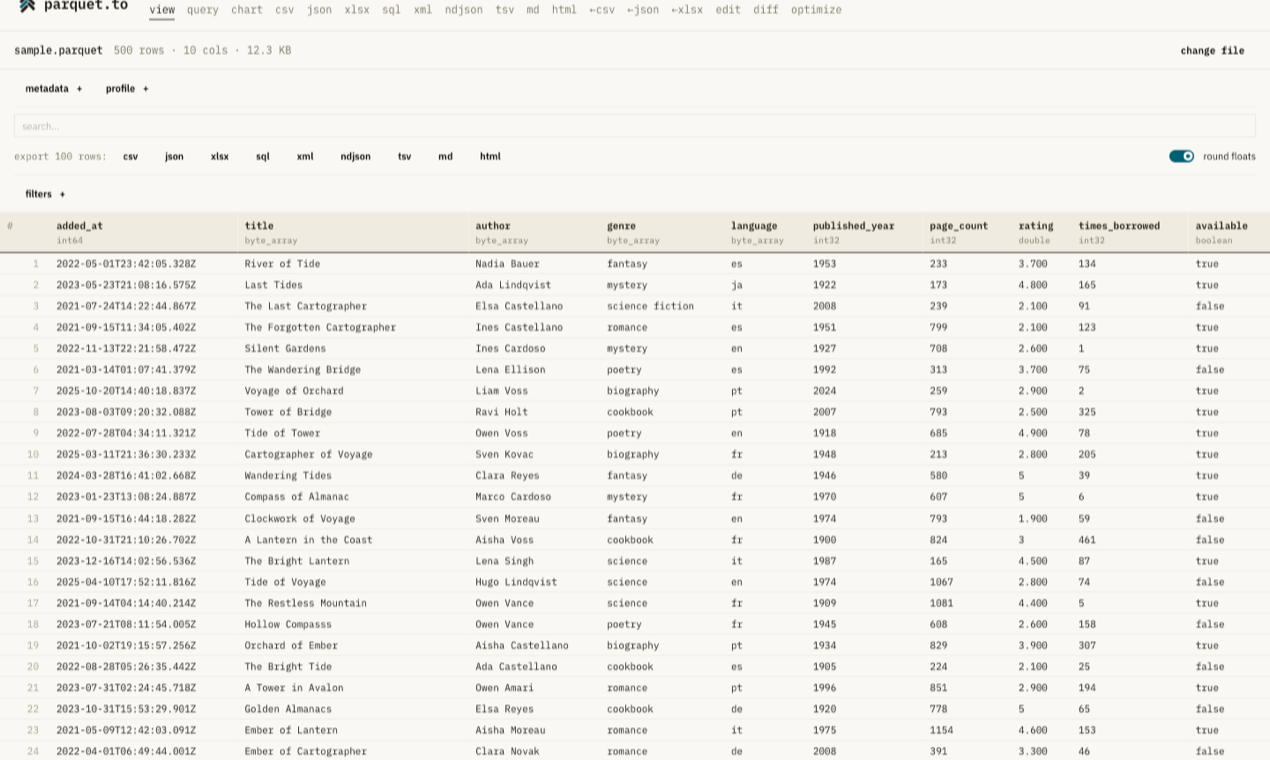Open the ←xlsx import tab
Viewport: 1270px width, 760px height.
tap(687, 10)
